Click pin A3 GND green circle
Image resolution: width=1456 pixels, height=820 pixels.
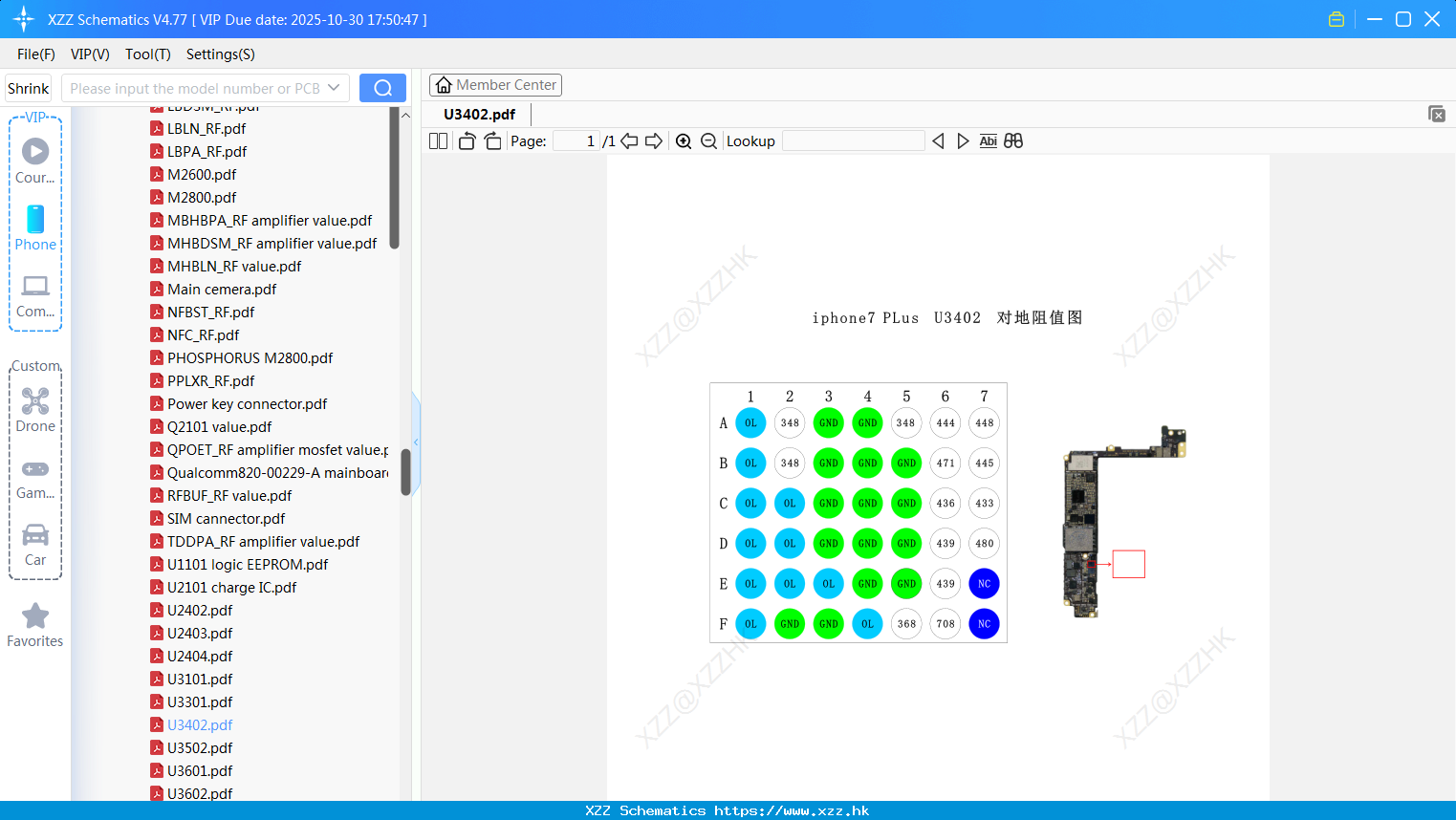coord(829,422)
